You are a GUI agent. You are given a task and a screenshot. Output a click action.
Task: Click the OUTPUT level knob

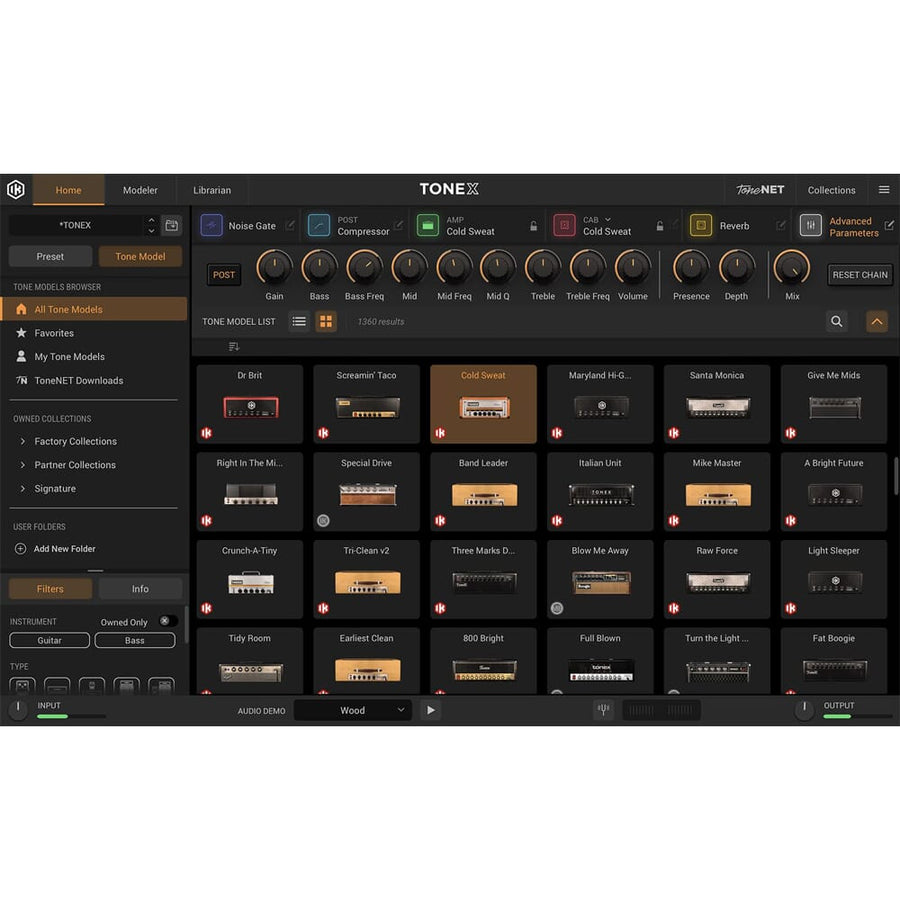coord(804,709)
